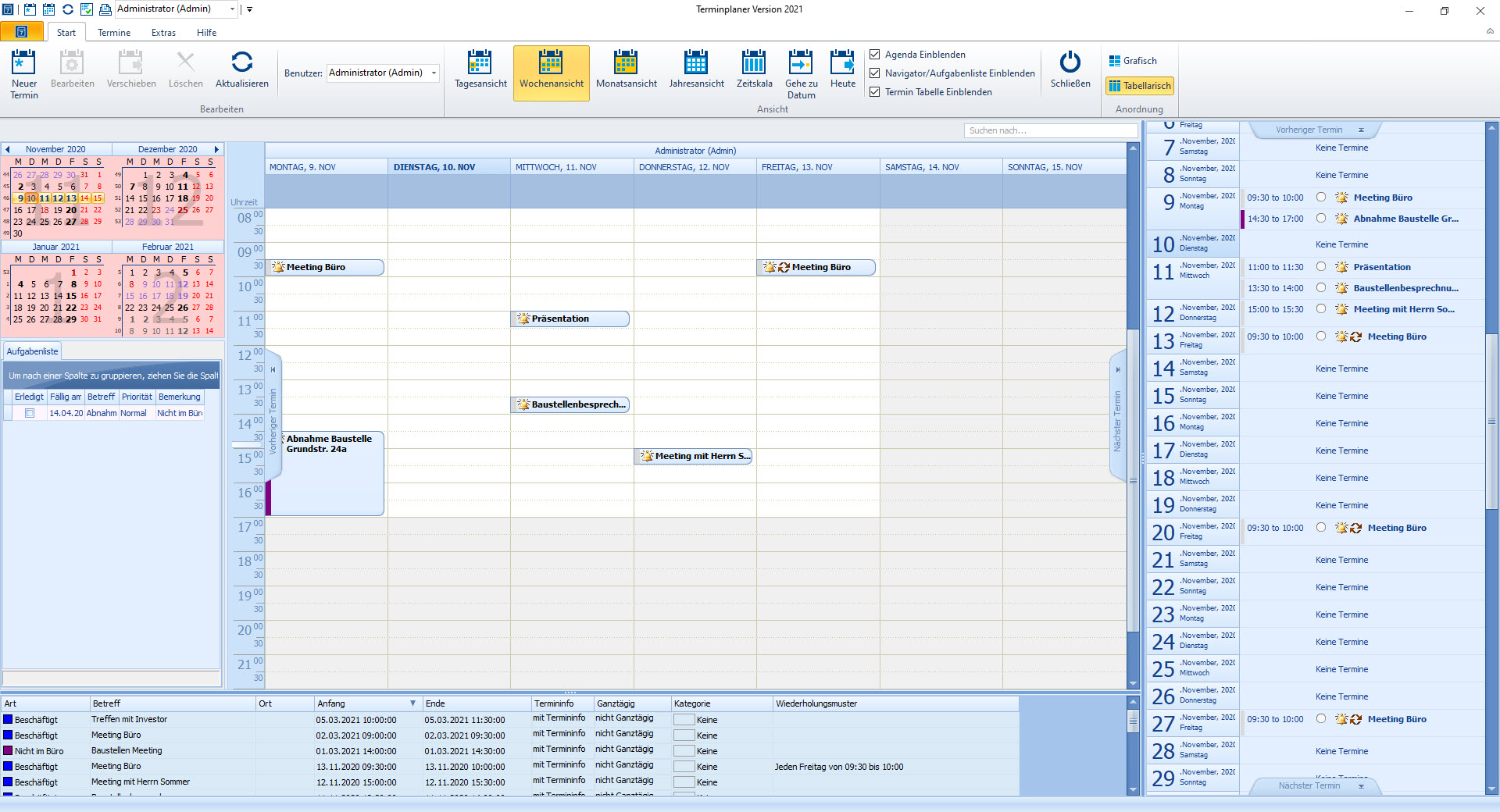1500x812 pixels.
Task: Mark Abnahme Baustelle agenda entry as done
Action: point(1321,219)
